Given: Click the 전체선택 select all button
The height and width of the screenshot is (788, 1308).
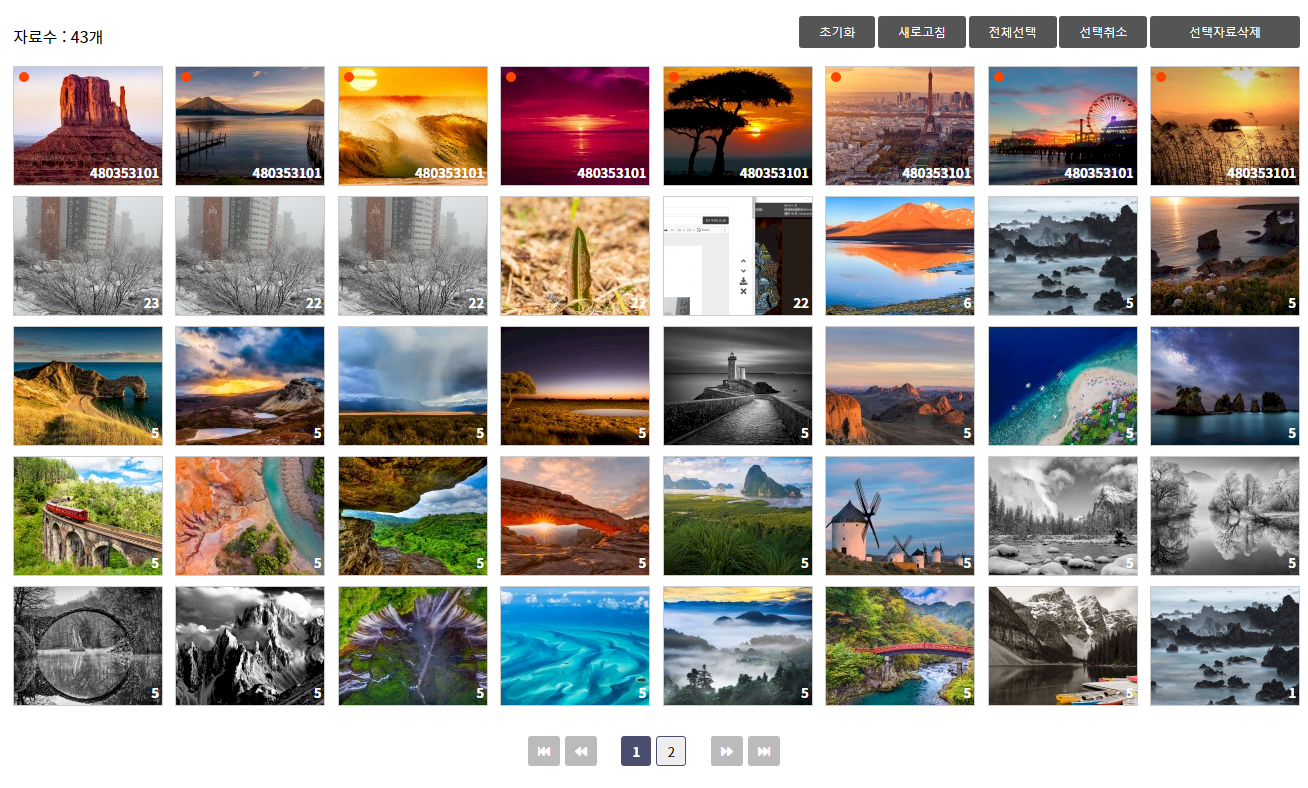Looking at the screenshot, I should click(1012, 32).
